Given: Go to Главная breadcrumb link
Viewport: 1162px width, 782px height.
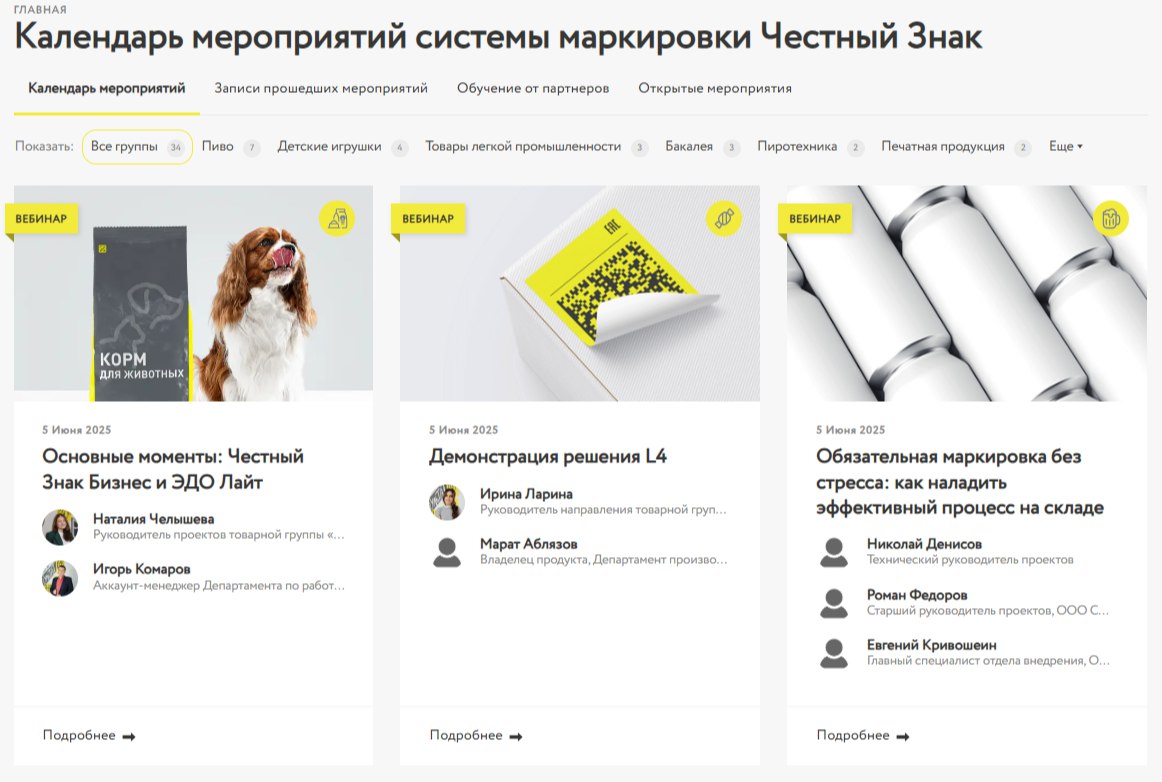Looking at the screenshot, I should point(41,10).
